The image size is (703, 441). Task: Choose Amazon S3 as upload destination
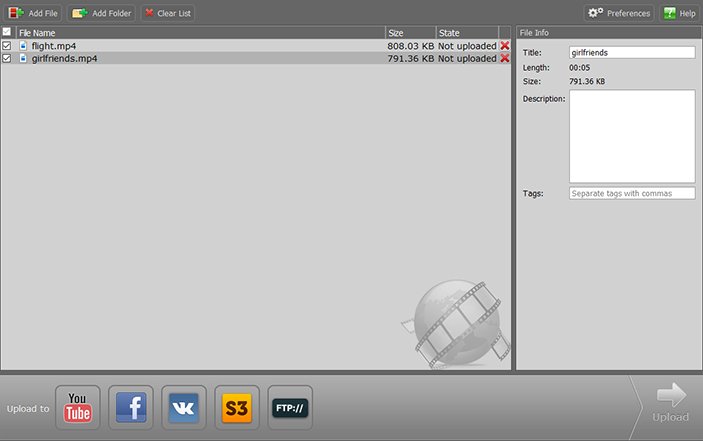click(237, 407)
